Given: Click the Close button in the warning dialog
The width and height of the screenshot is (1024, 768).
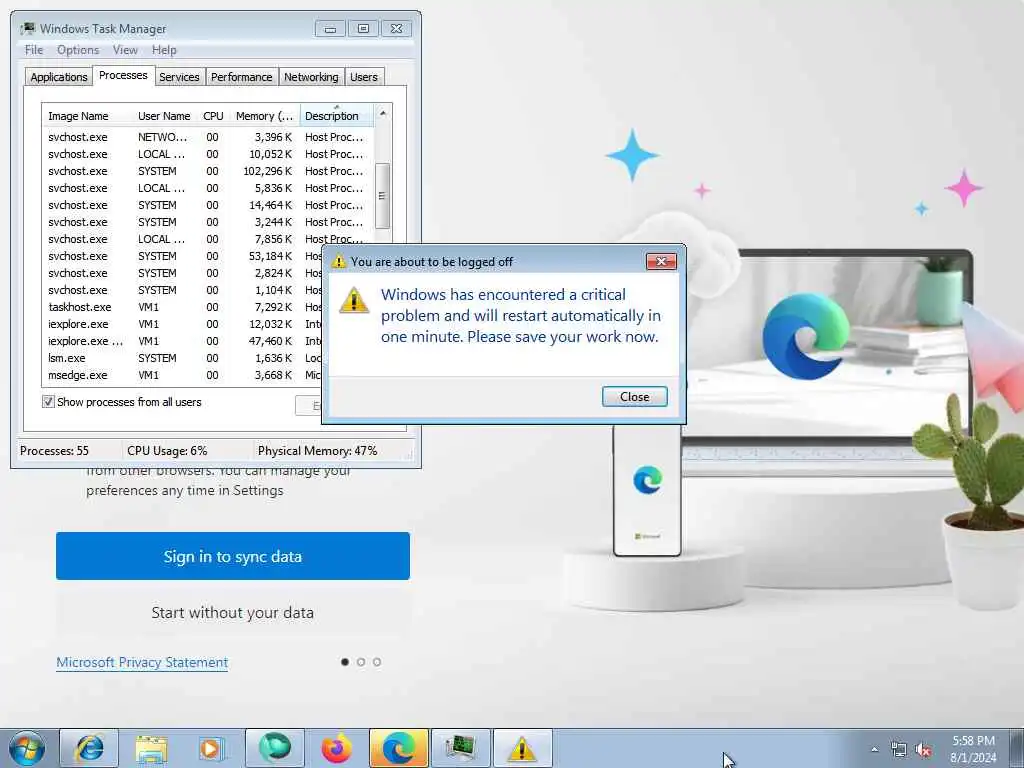Looking at the screenshot, I should 634,396.
